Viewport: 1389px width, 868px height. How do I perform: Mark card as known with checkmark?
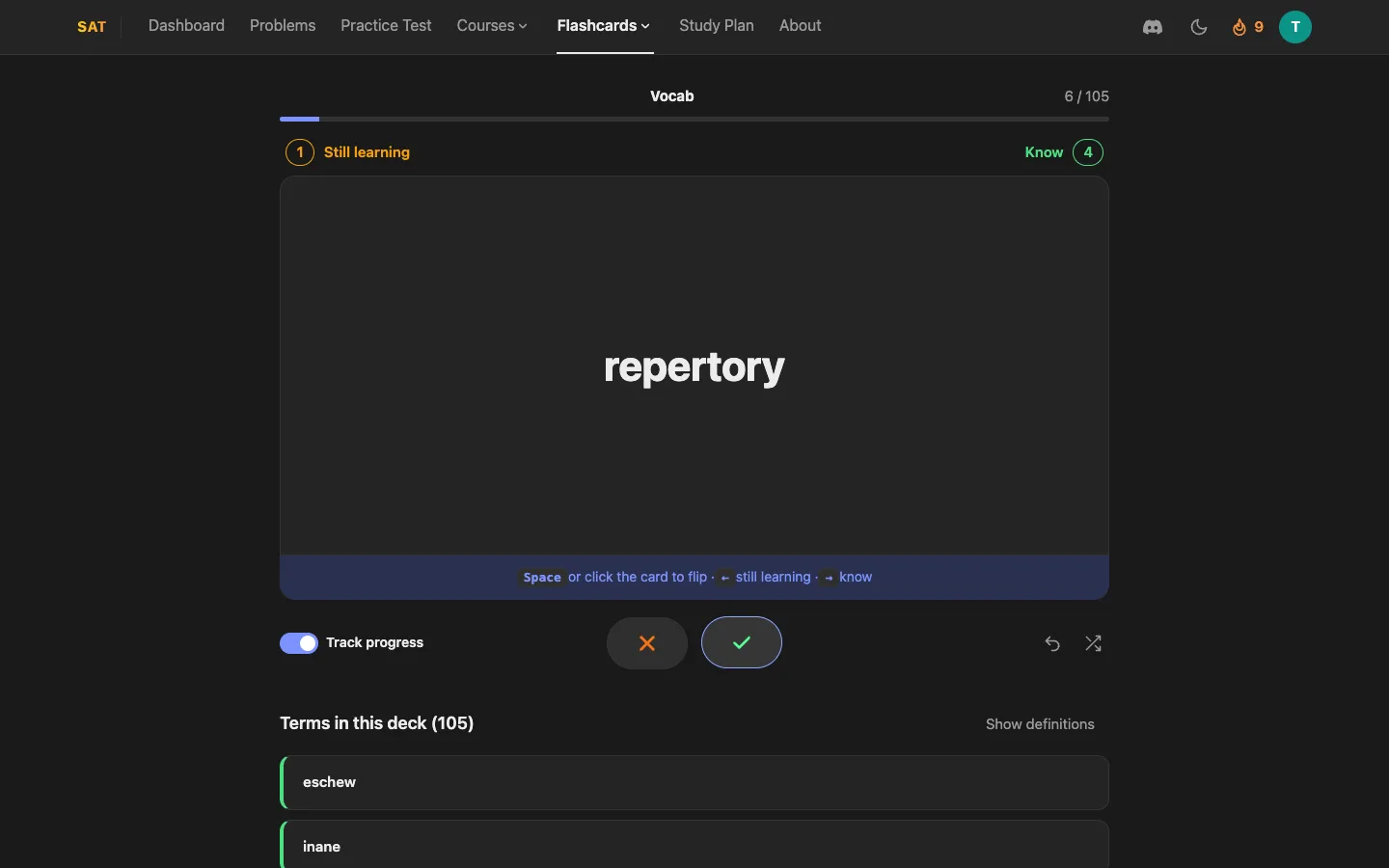tap(742, 642)
